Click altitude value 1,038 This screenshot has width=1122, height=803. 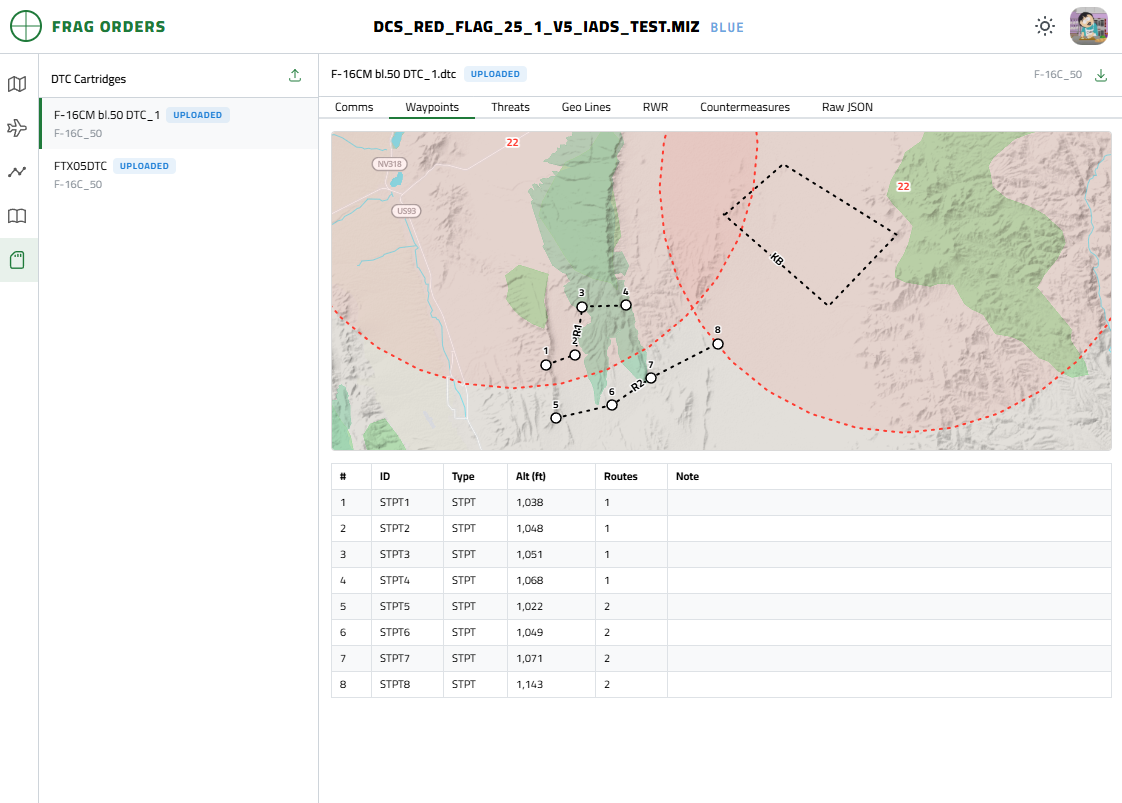530,502
